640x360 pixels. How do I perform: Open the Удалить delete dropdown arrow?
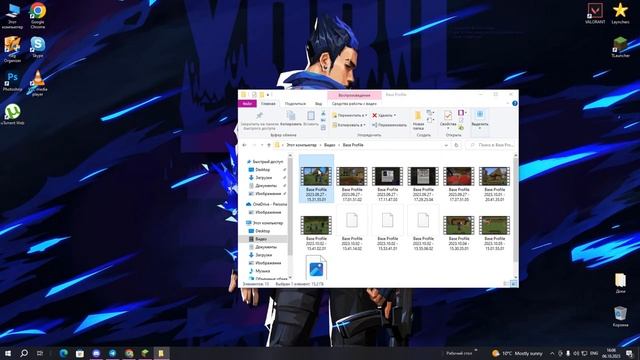pos(395,116)
